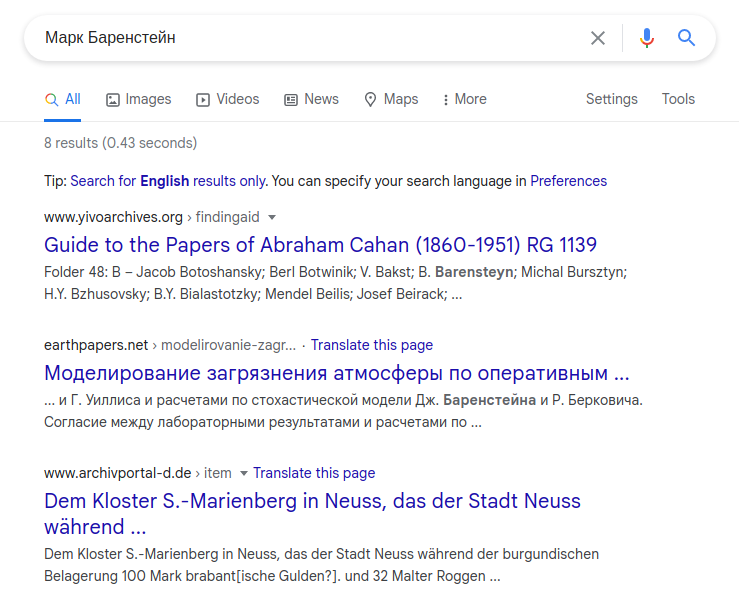Click Translate this page for archivportal-d.de
Image resolution: width=739 pixels, height=606 pixels.
[x=314, y=473]
